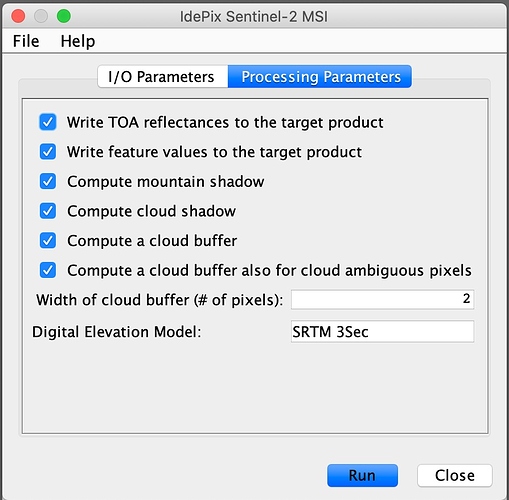The width and height of the screenshot is (509, 500).
Task: Click the IdePix Sentinel-2 MSI title bar
Action: tap(254, 16)
